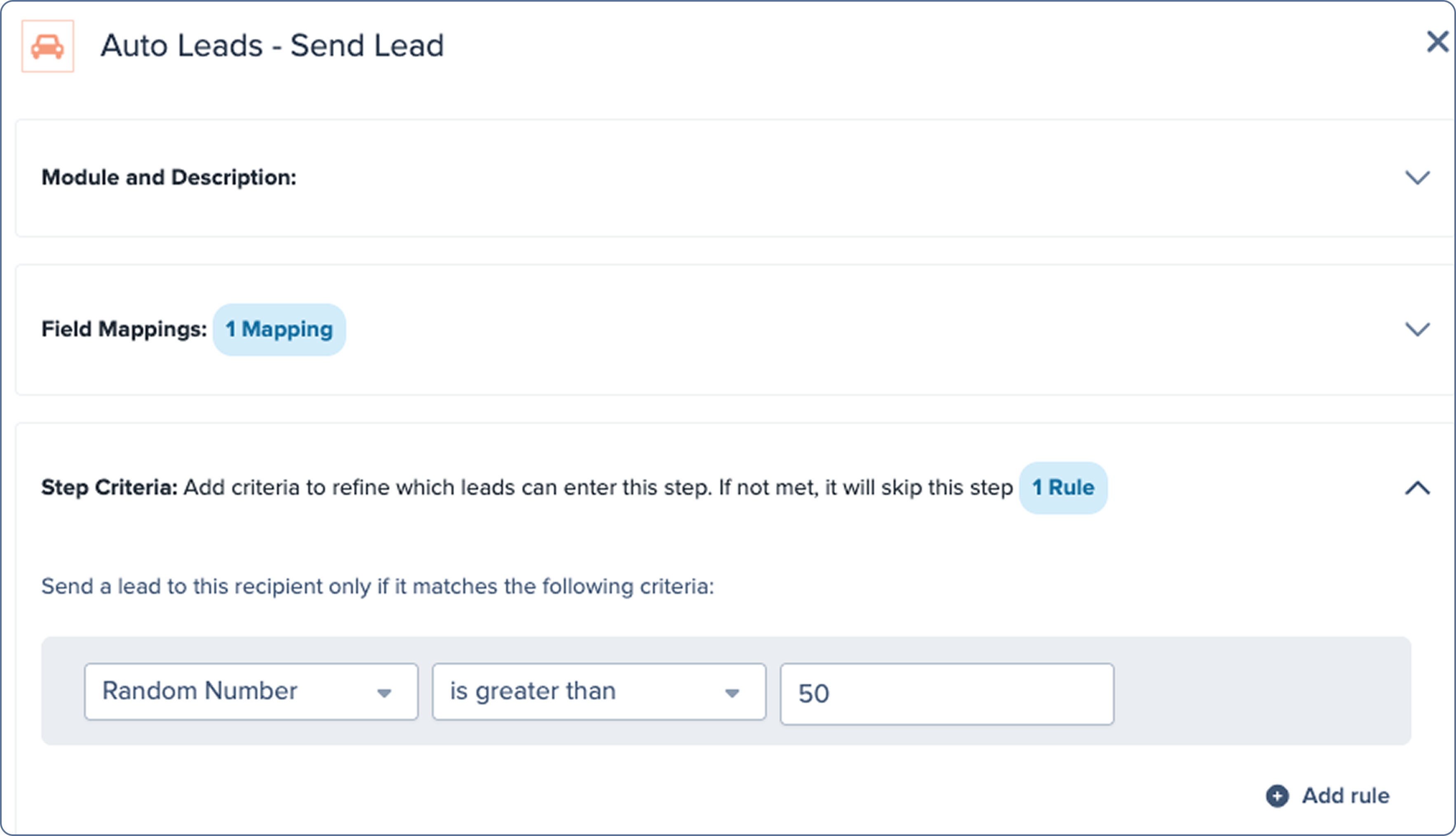1456x836 pixels.
Task: Click the 'Send a lead to this recipient' text
Action: coord(377,586)
